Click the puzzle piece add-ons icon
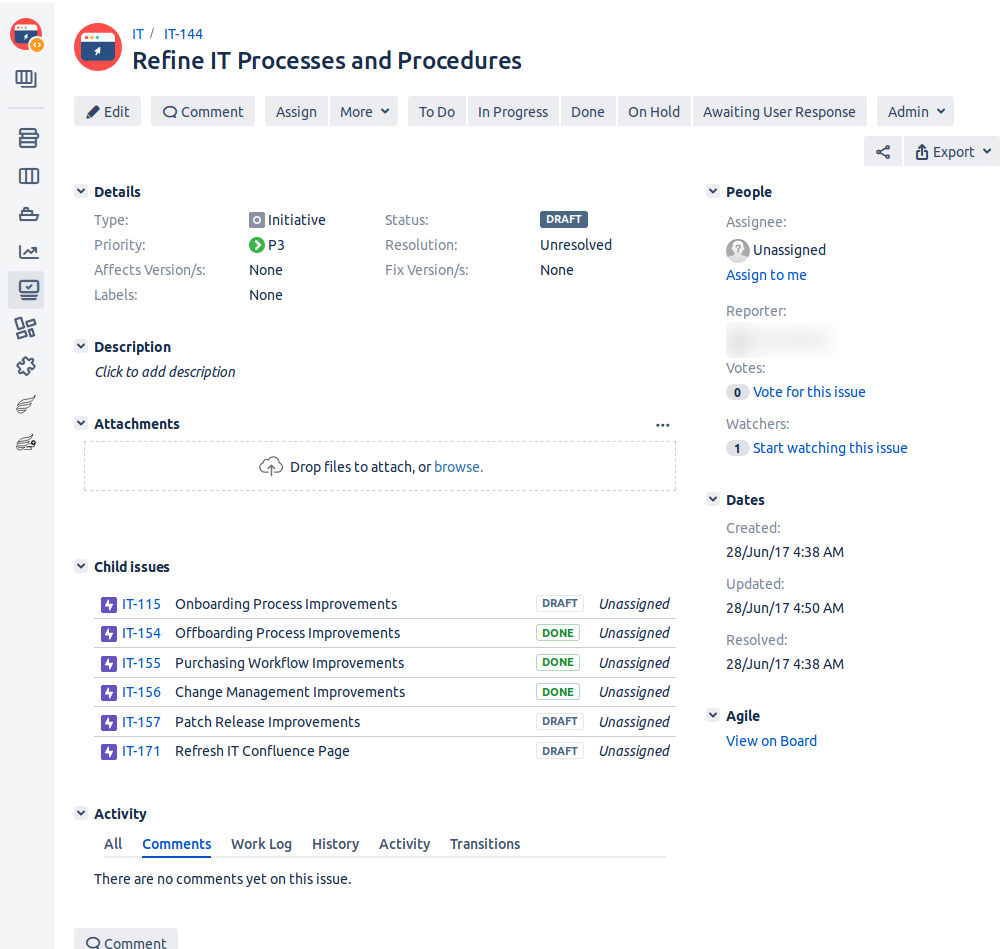This screenshot has width=1006, height=949. [27, 366]
